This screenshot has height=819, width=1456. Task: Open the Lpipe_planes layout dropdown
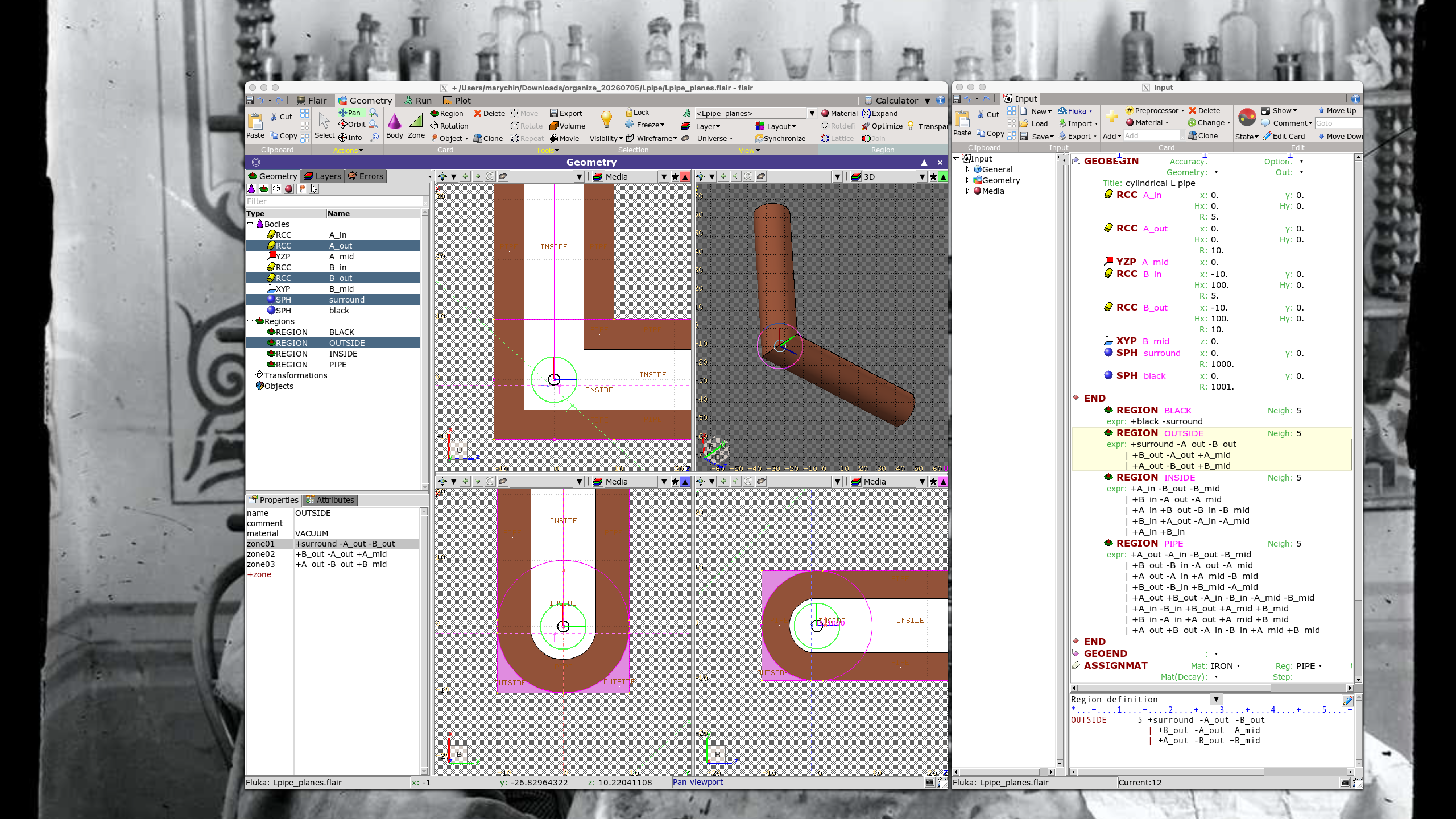812,114
